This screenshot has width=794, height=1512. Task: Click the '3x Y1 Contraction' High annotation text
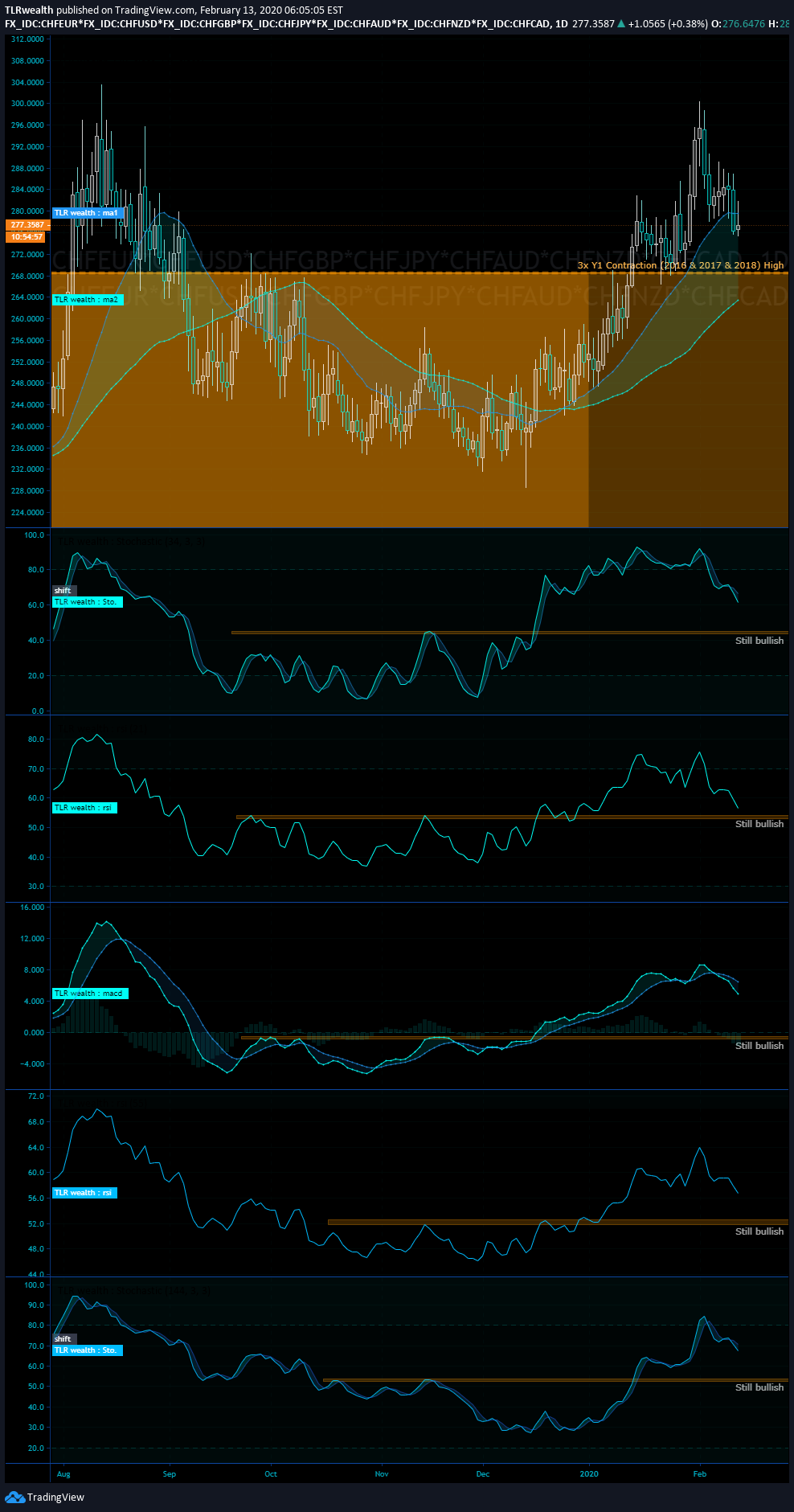click(x=680, y=265)
